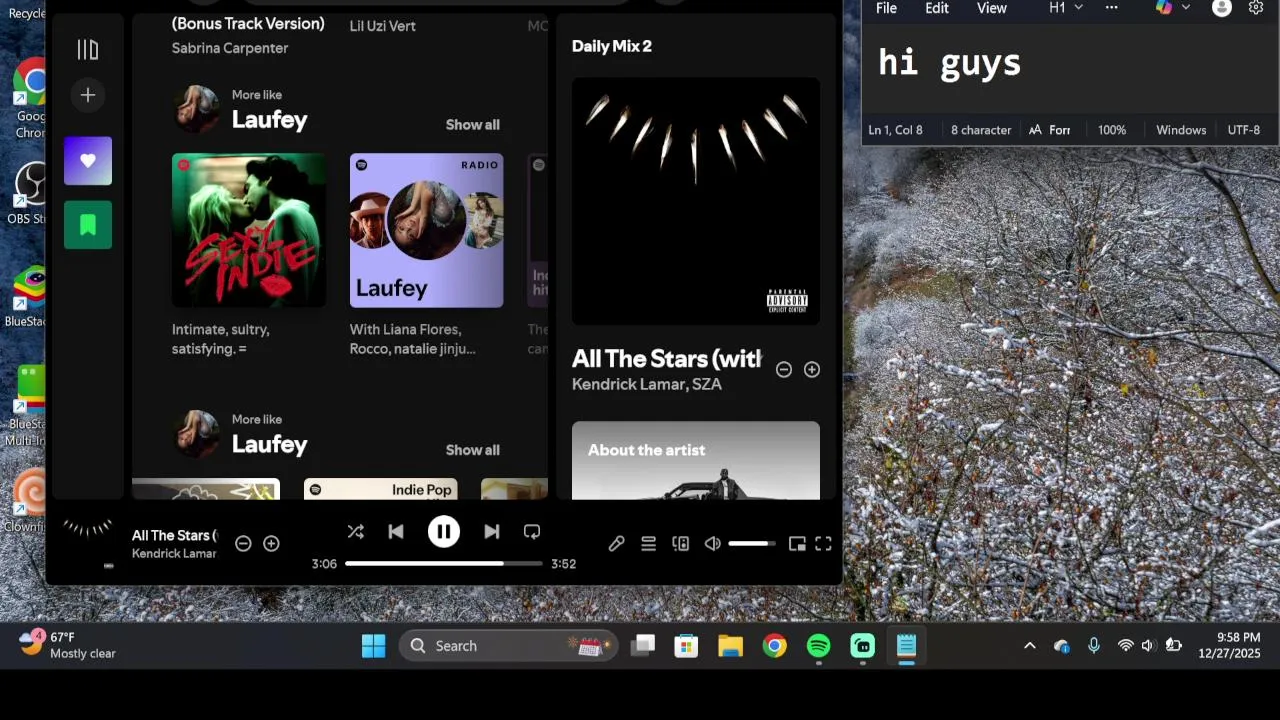This screenshot has height=720, width=1280.
Task: Click the character count in Notepad status bar
Action: pos(981,130)
